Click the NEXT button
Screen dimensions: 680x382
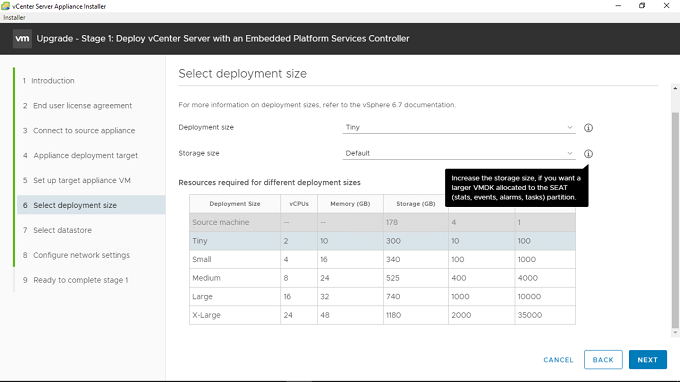[647, 360]
